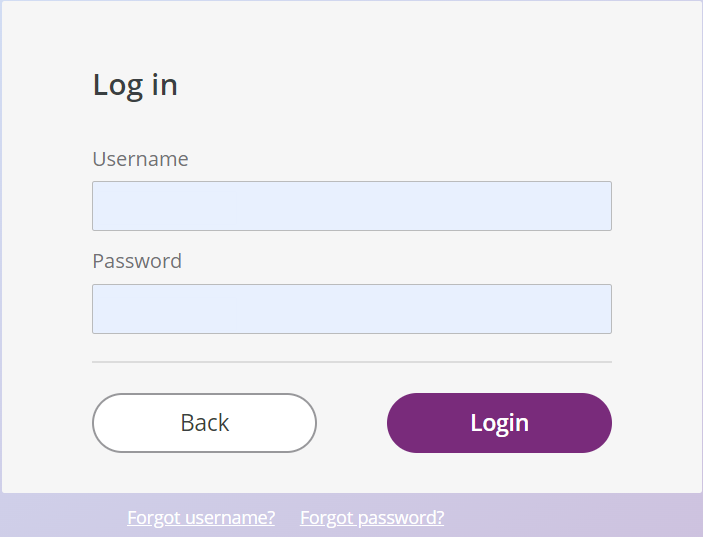Screen dimensions: 703x537
Task: Hit Login to sign in
Action: 499,423
